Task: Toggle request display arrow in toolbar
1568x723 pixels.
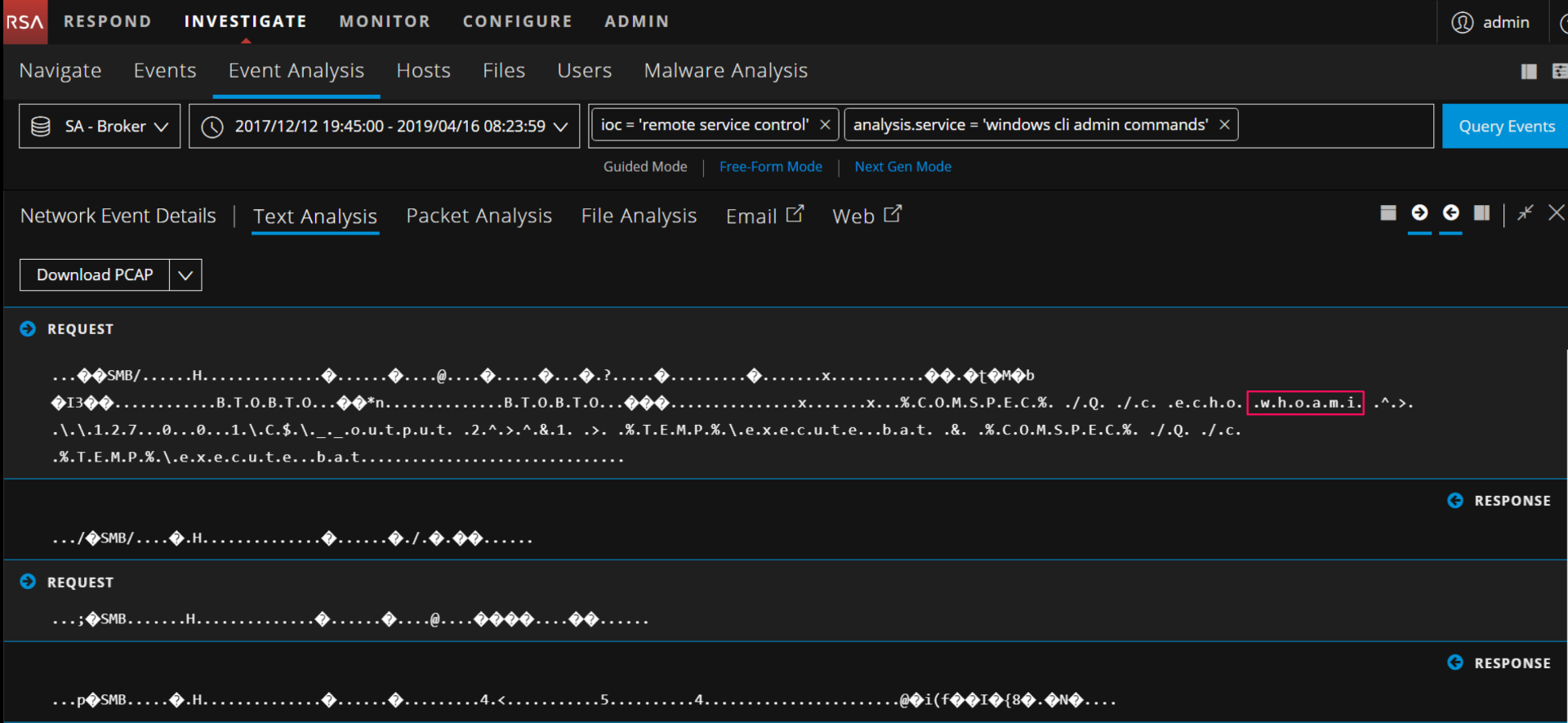Action: [x=1419, y=213]
